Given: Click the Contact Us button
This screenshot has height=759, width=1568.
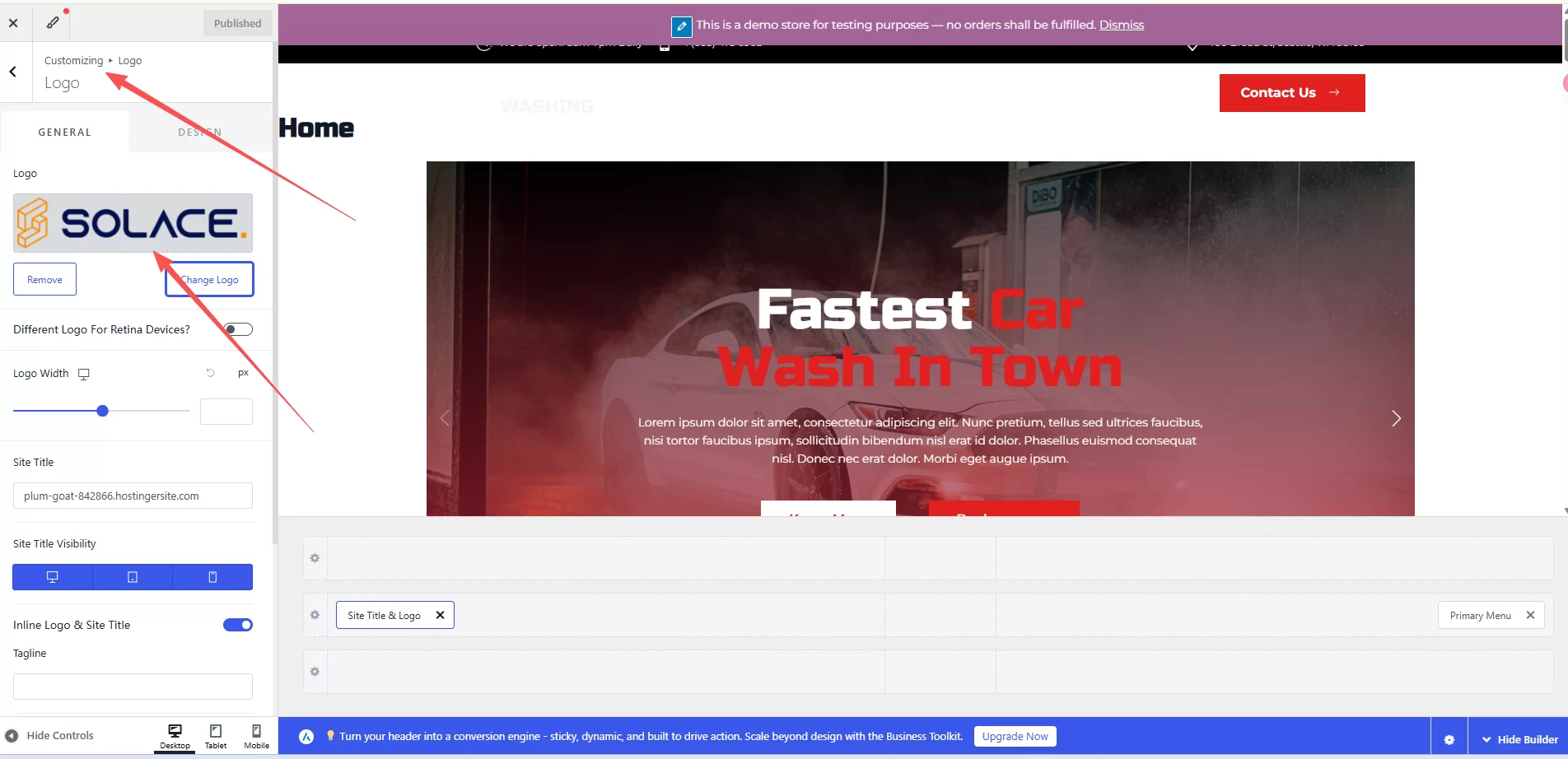Looking at the screenshot, I should (1292, 93).
